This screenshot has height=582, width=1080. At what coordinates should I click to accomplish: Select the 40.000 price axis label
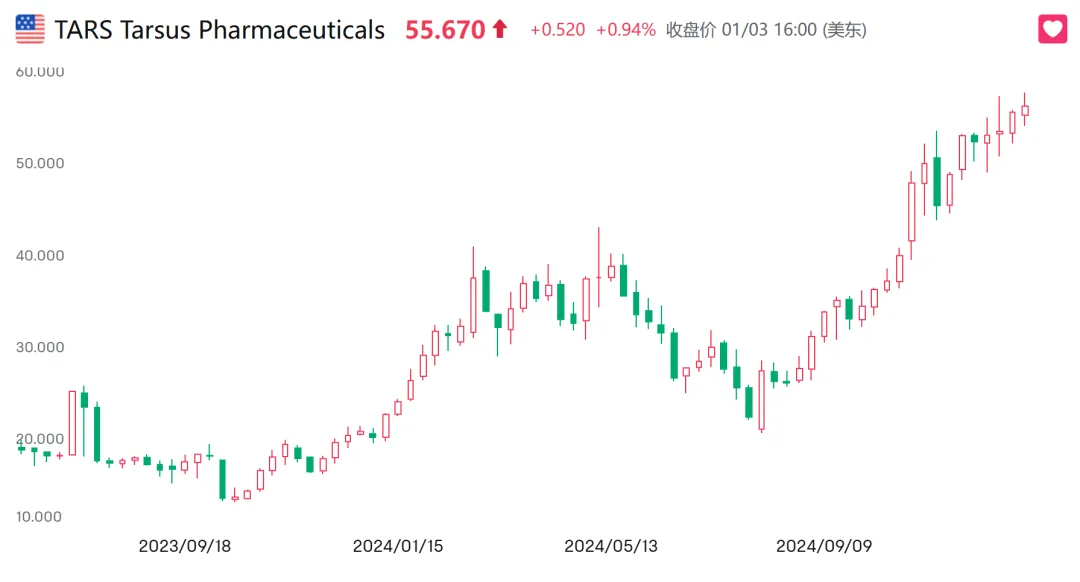tap(40, 256)
